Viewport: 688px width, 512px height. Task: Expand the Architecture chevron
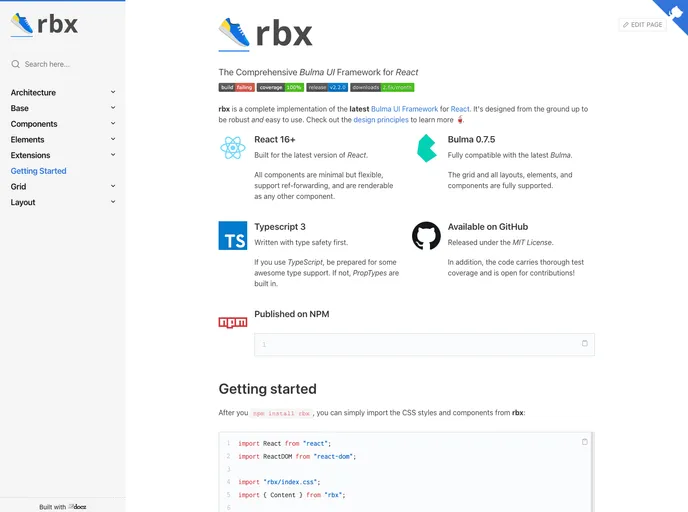click(113, 92)
